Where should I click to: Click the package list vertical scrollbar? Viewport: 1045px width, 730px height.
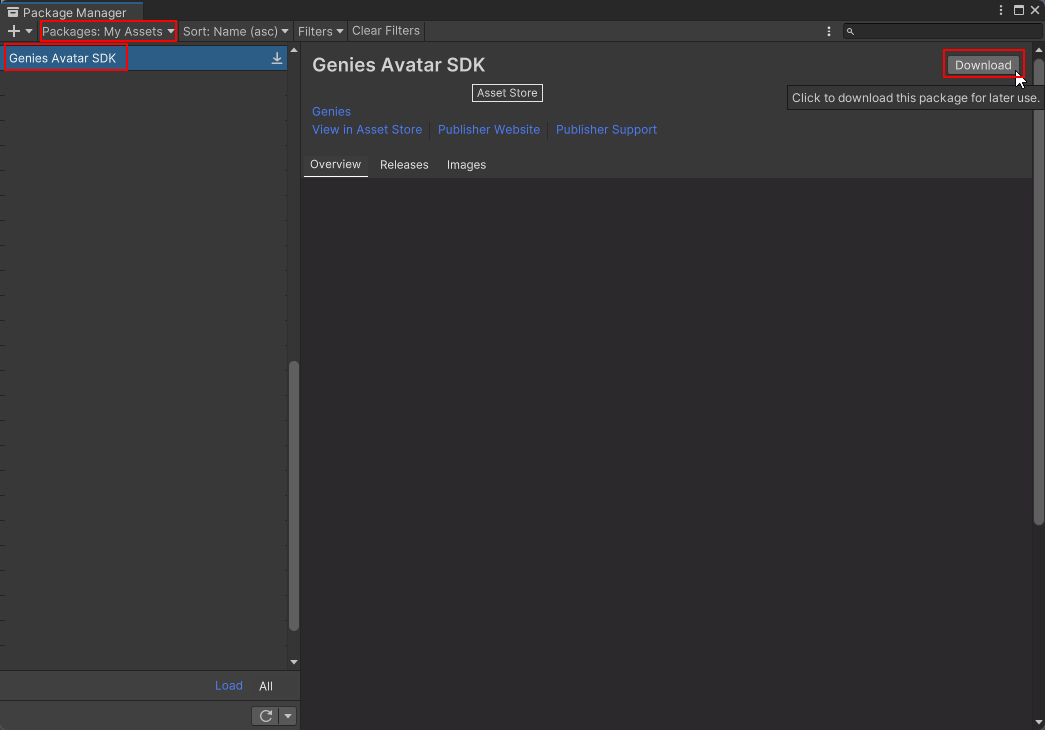(x=294, y=495)
